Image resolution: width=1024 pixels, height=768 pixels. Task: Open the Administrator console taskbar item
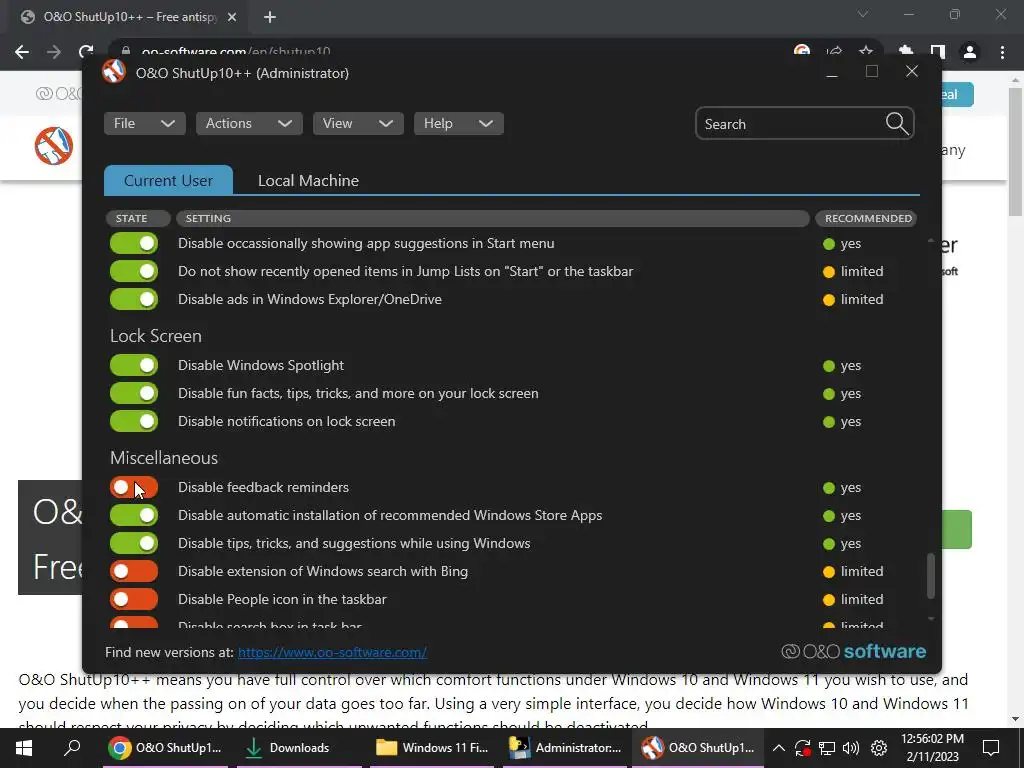point(566,748)
